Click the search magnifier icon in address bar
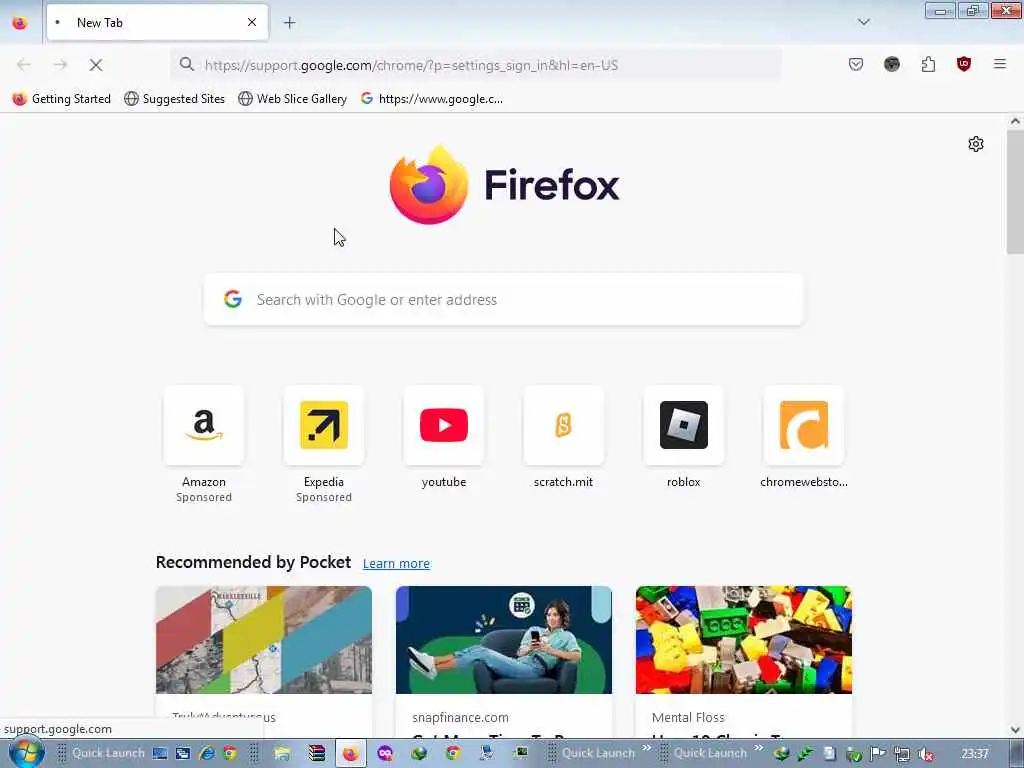The width and height of the screenshot is (1024, 768). pyautogui.click(x=187, y=64)
